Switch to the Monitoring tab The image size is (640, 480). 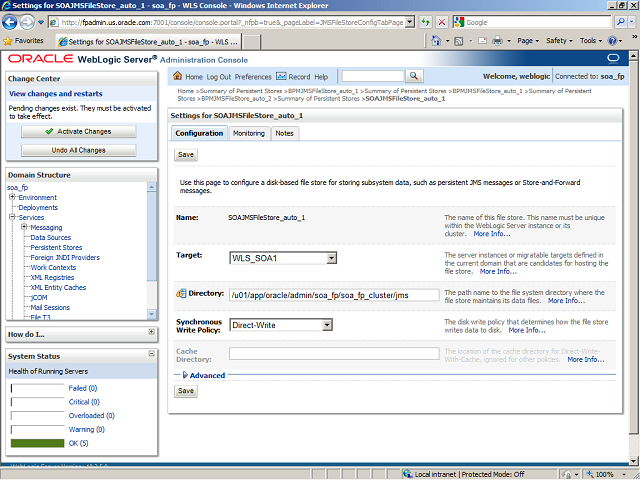pyautogui.click(x=249, y=133)
